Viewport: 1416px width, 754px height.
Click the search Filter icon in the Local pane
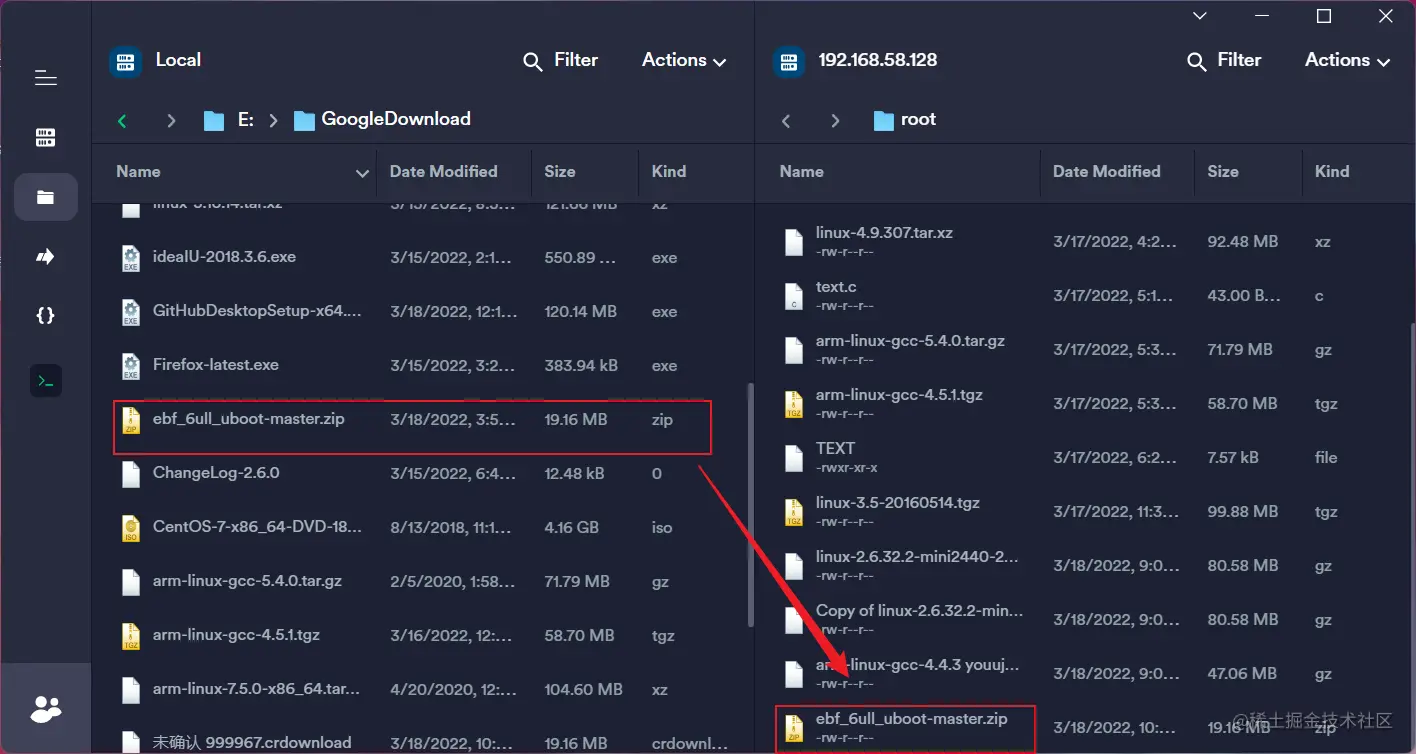coord(533,62)
